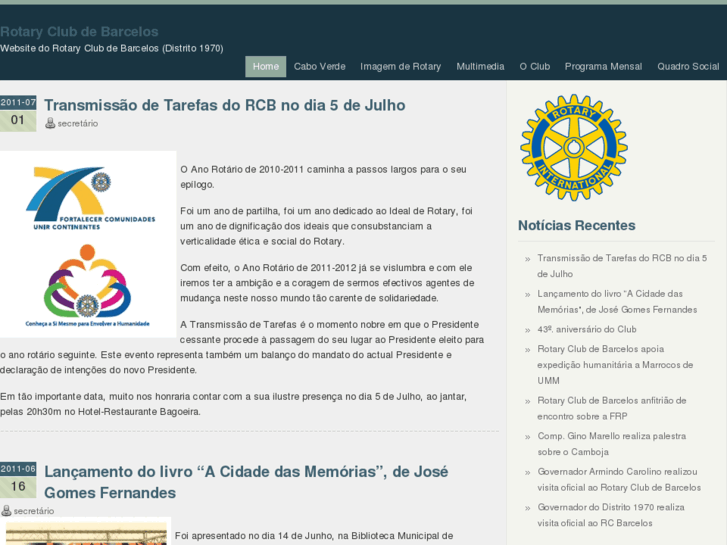Click secretário author link under second post
Screen dimensions: 727x545
34,511
